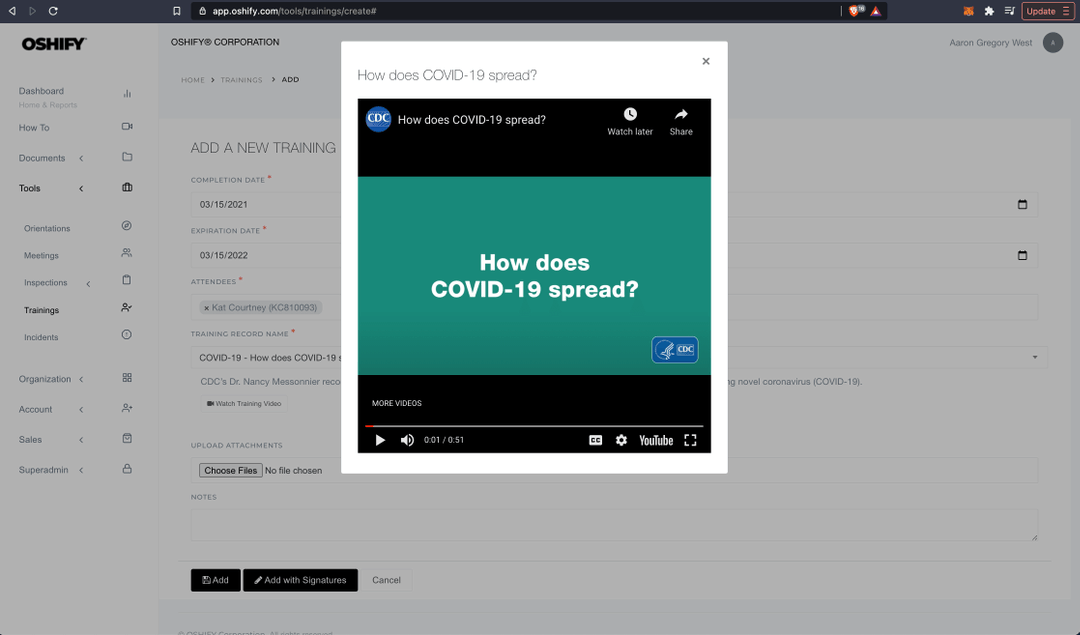Click Cancel button

386,580
